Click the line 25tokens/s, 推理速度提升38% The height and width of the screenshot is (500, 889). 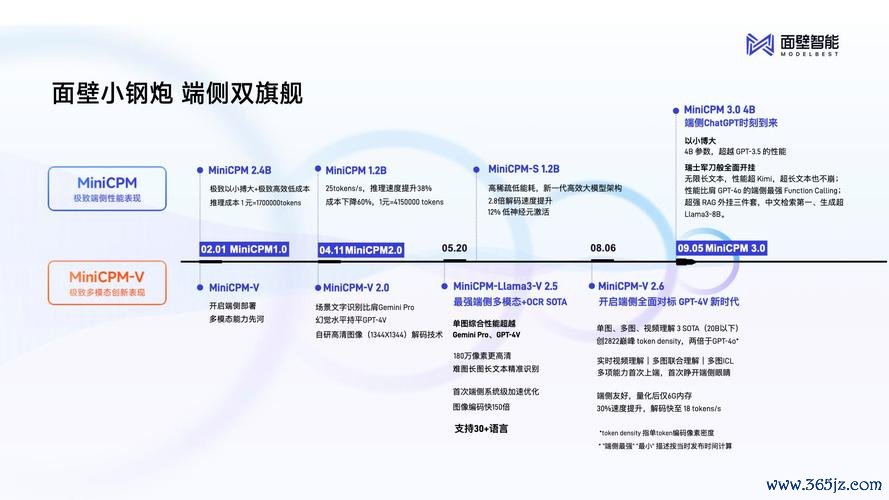pos(378,188)
